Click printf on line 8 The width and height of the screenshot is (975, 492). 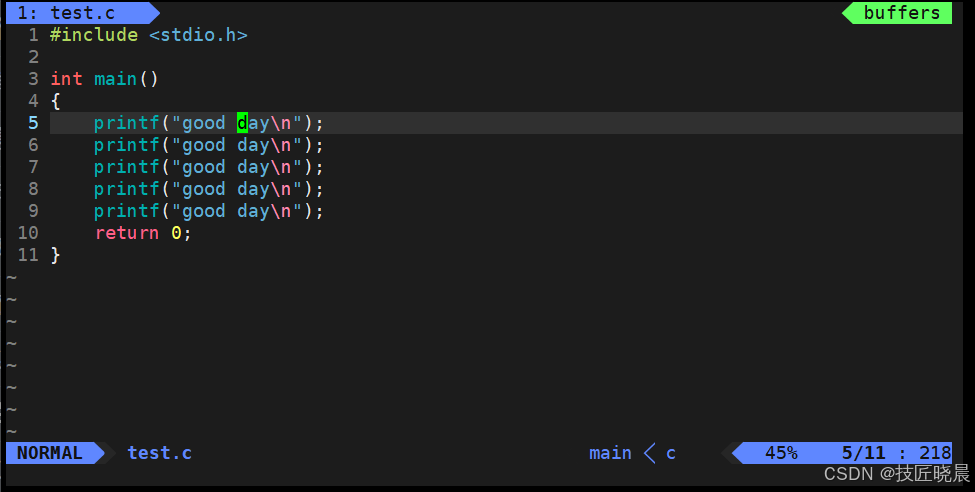pos(127,189)
